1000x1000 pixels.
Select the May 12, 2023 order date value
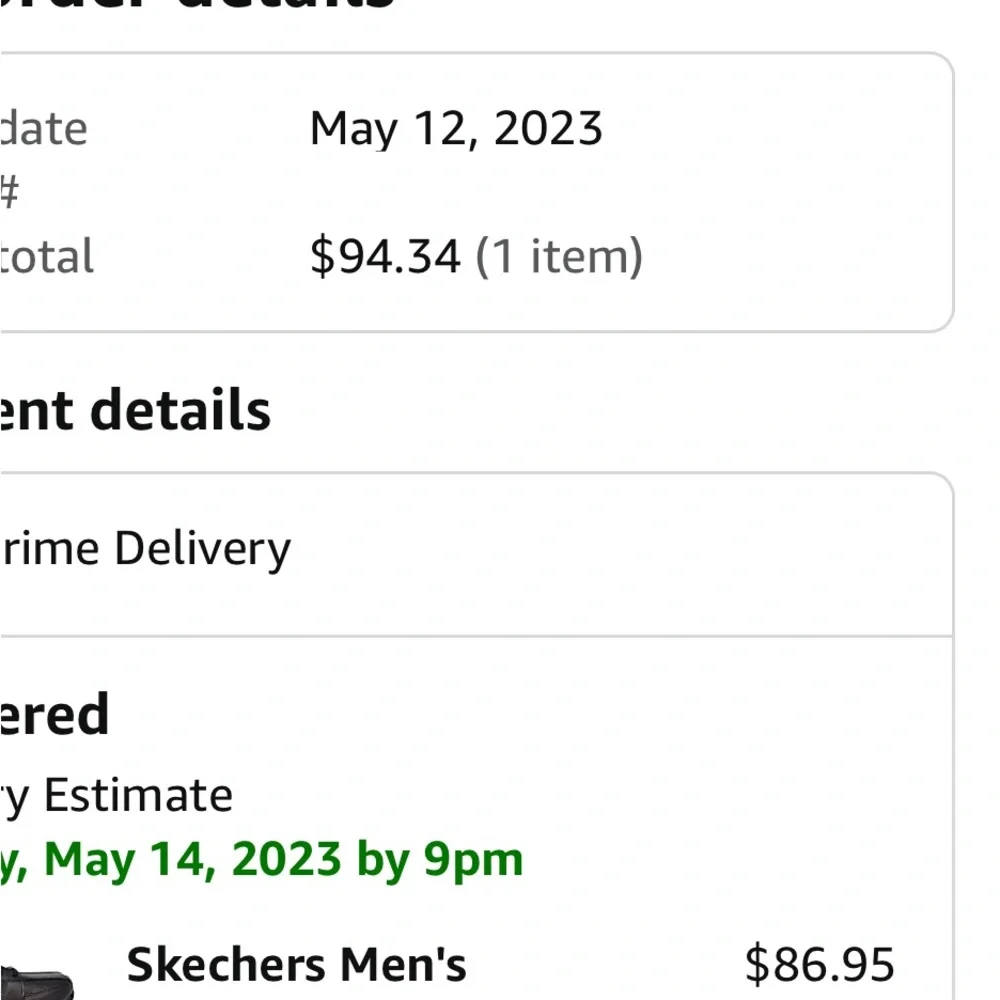(x=455, y=129)
